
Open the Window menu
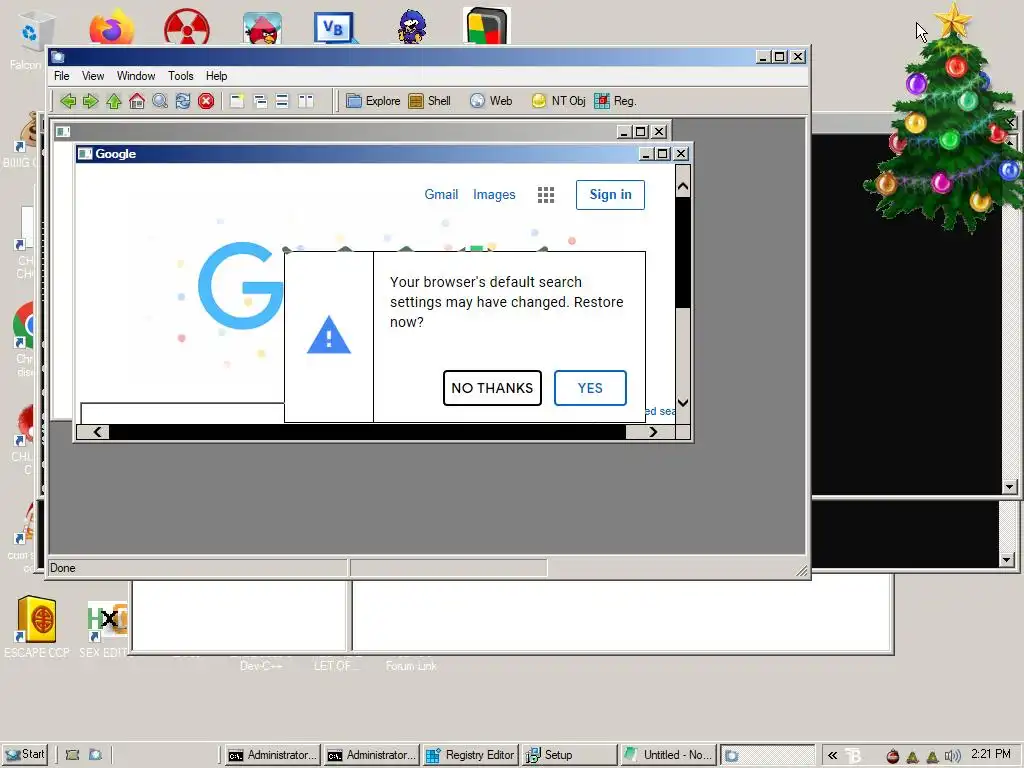[136, 76]
